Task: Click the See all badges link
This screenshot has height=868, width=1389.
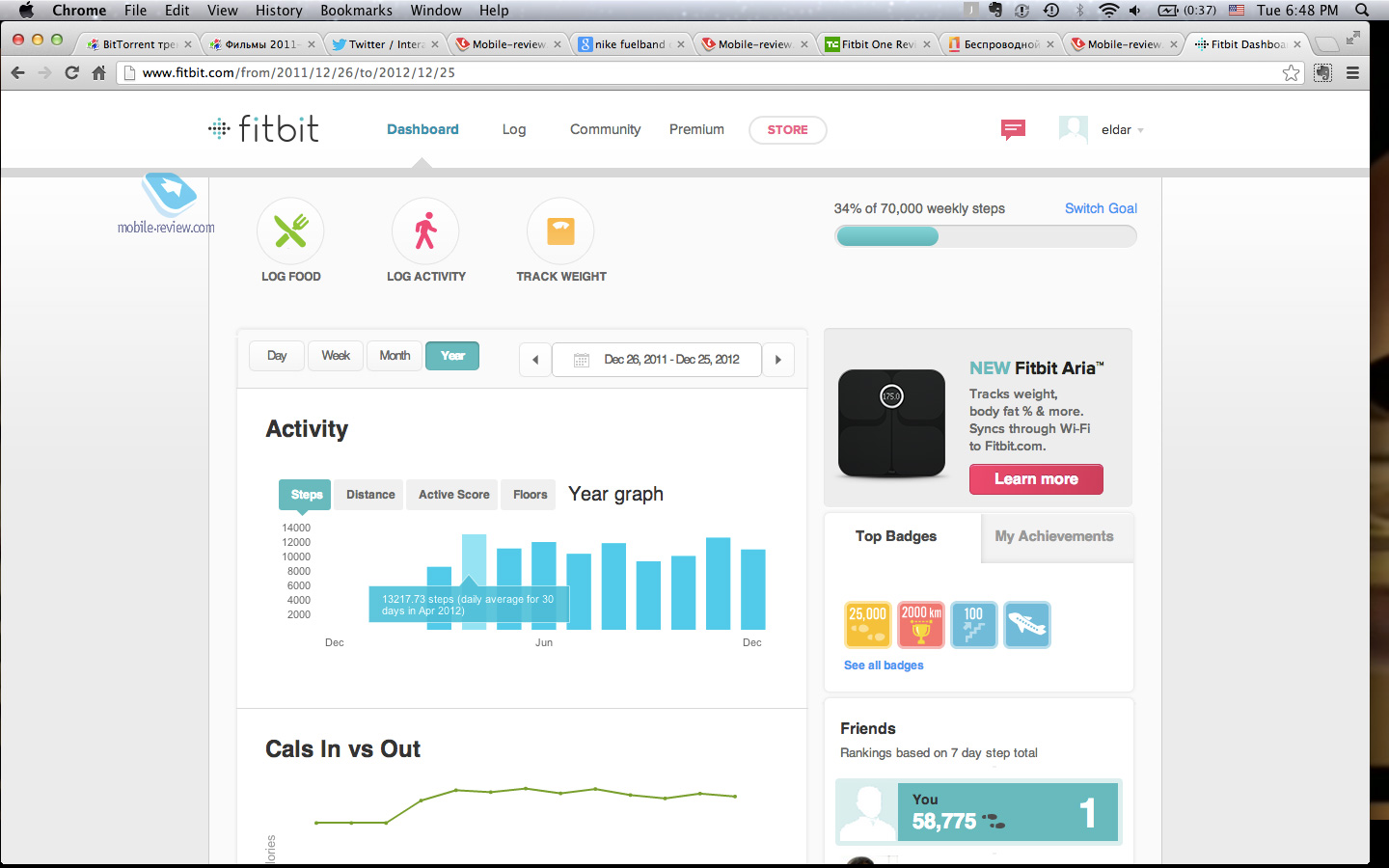Action: (884, 665)
